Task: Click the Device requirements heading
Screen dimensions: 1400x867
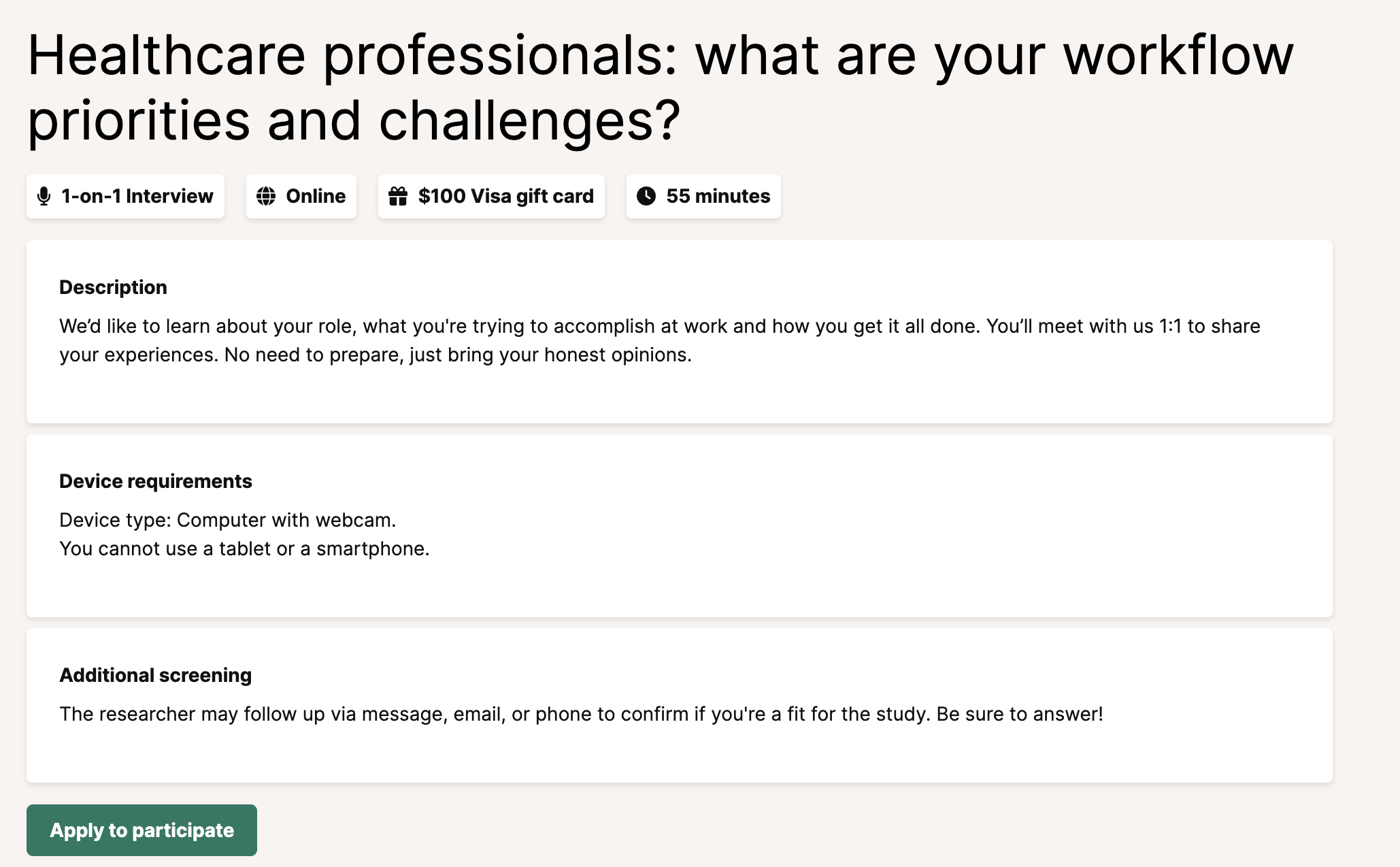Action: point(156,482)
